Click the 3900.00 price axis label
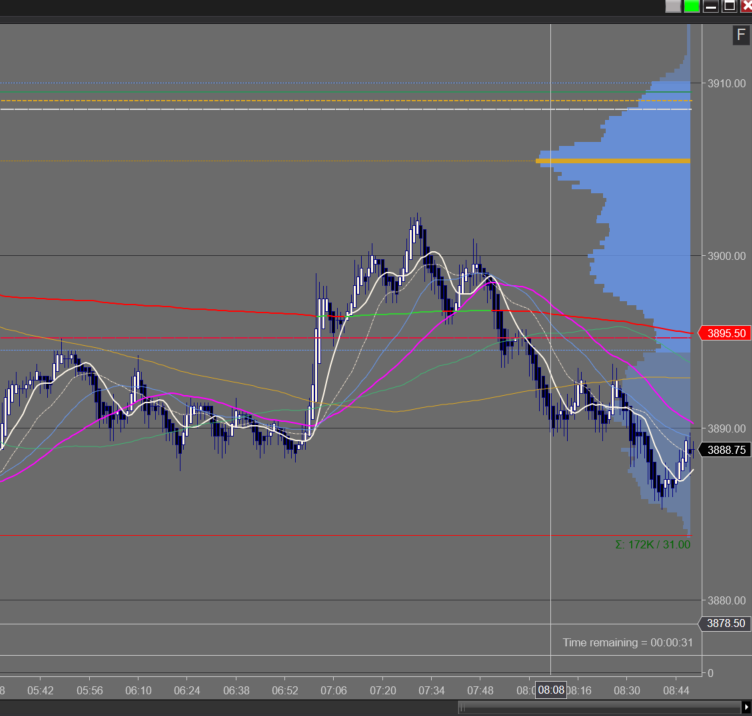 pos(727,256)
